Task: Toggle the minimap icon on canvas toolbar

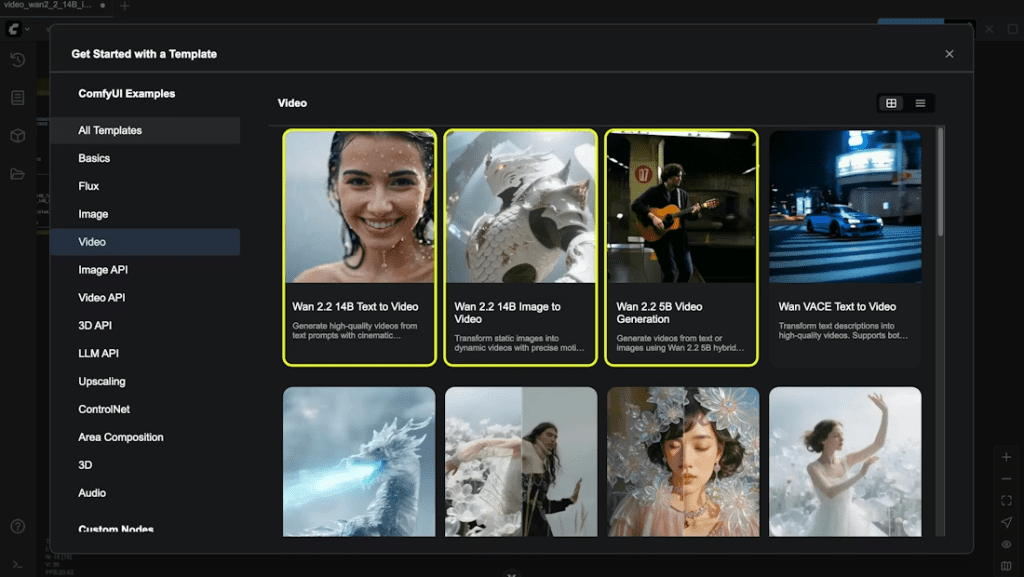Action: 1006,566
